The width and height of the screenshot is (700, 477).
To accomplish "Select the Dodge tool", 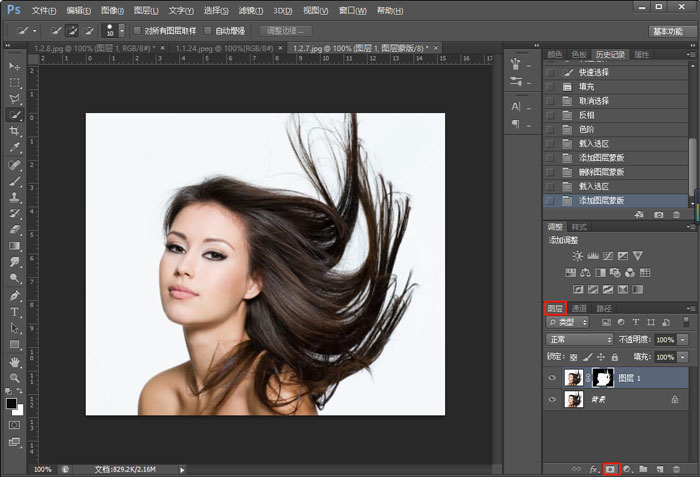I will coord(14,278).
